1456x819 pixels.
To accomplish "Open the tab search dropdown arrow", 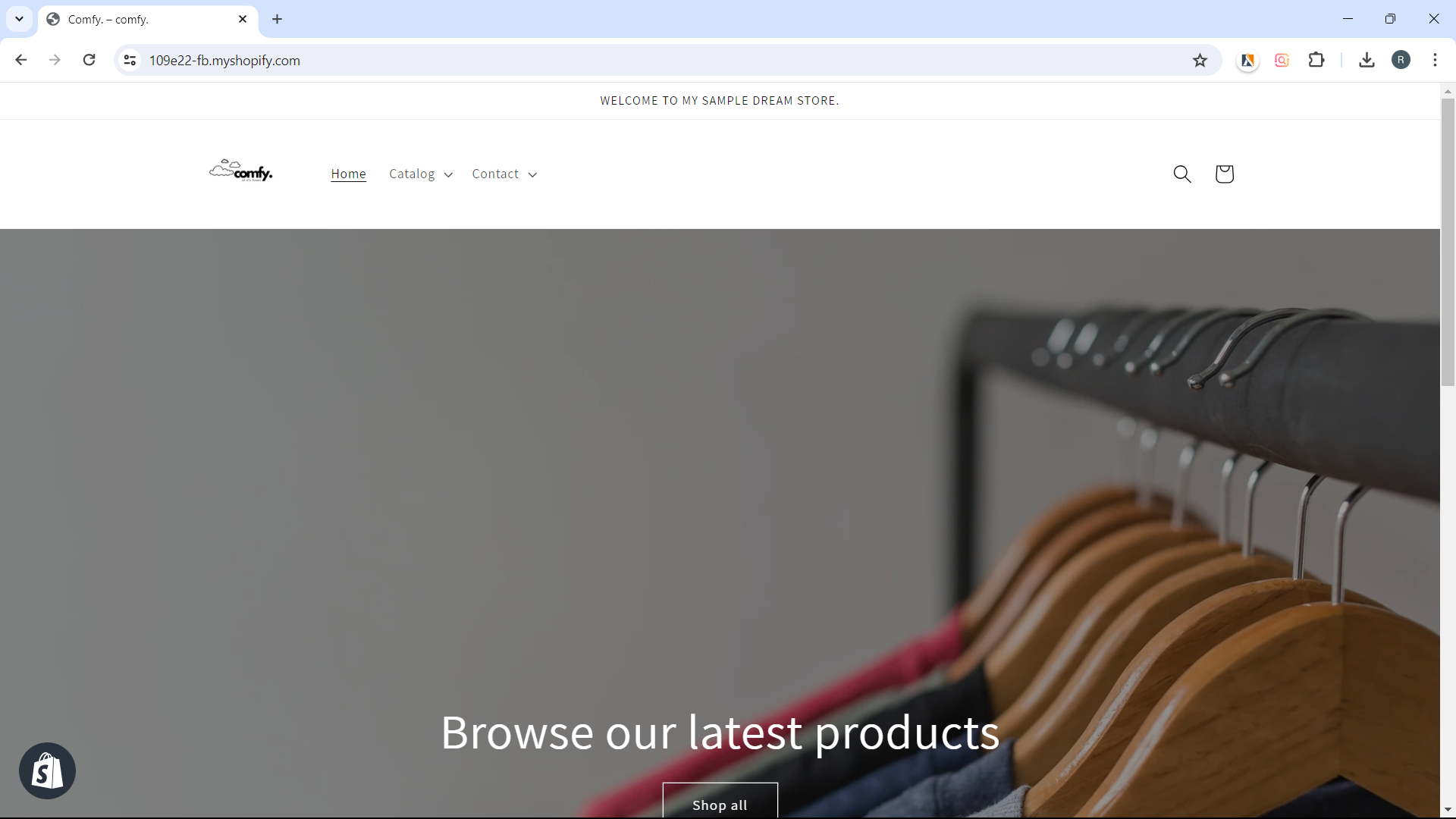I will [x=19, y=19].
